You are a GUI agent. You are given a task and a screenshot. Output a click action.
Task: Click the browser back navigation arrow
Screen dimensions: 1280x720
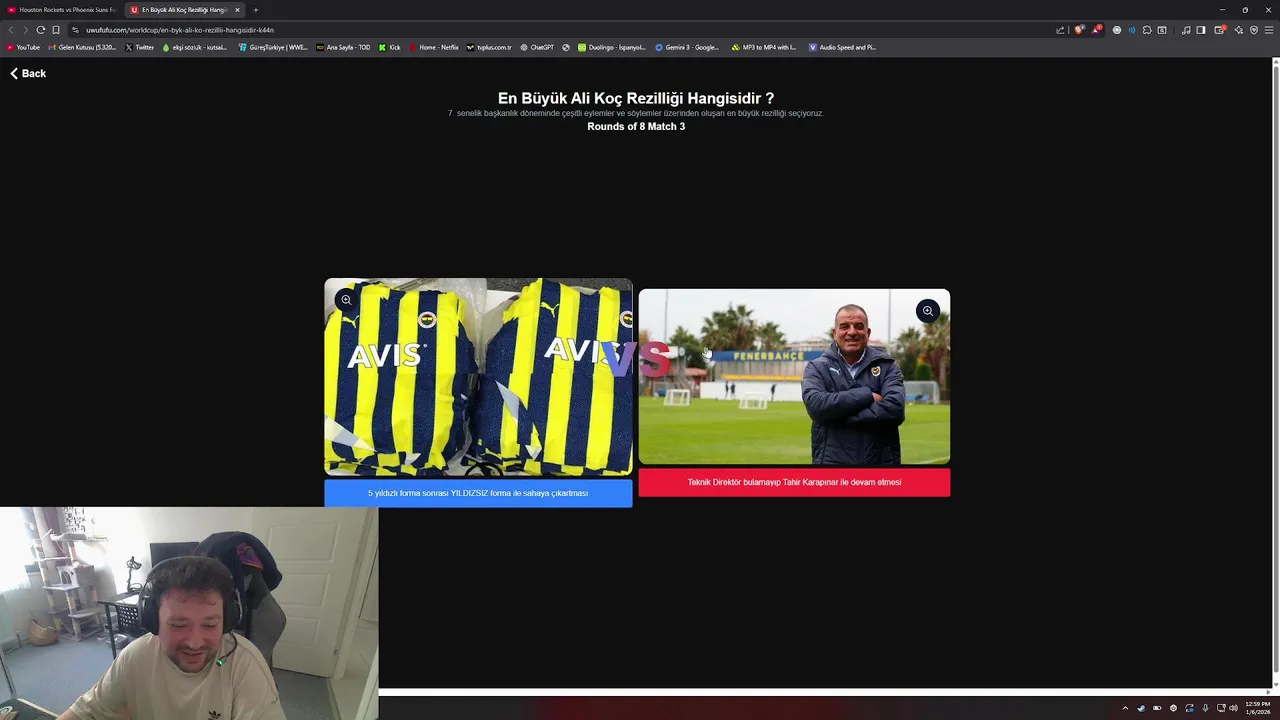11,30
